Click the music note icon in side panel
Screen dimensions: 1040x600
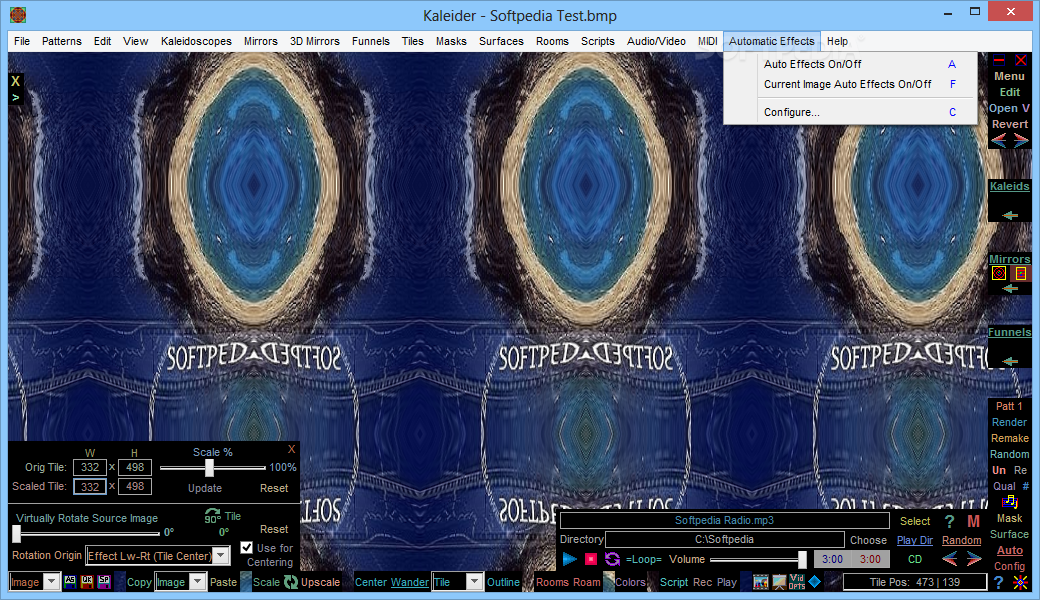pos(1009,502)
